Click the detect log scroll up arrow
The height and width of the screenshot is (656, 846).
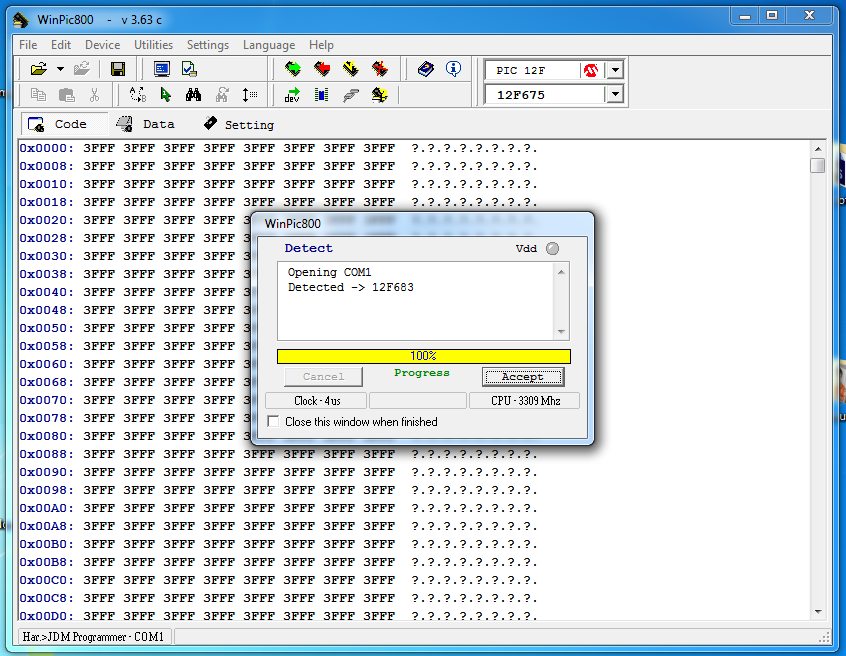click(561, 272)
